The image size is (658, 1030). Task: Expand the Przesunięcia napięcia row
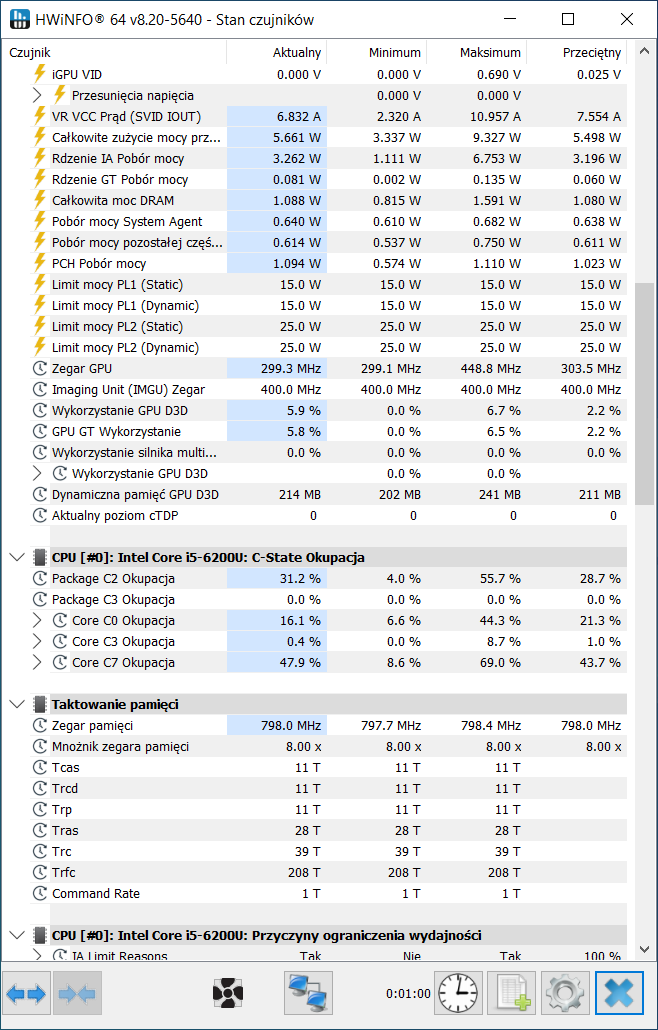[37, 96]
